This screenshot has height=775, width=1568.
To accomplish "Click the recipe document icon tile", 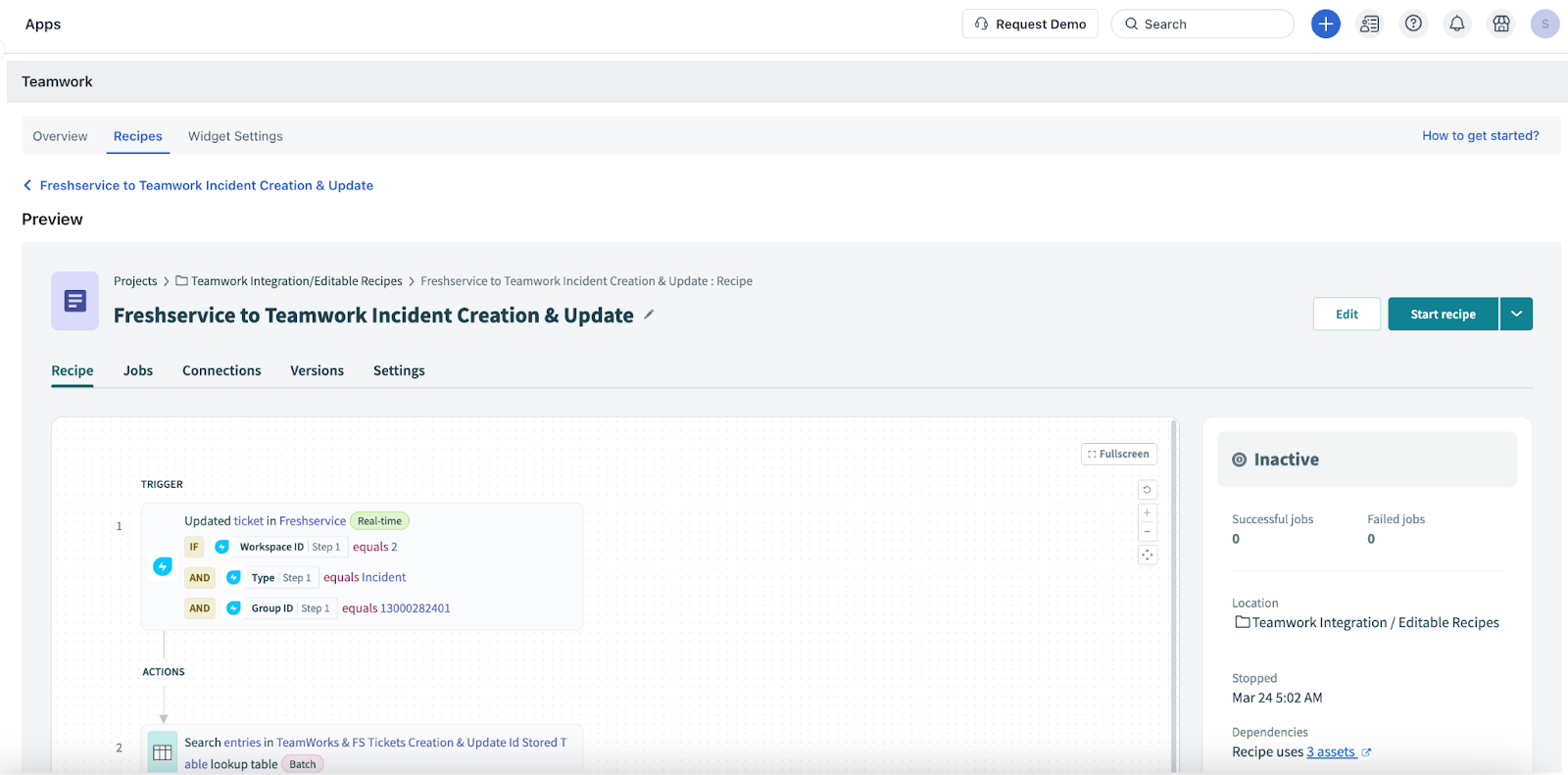I will [75, 301].
